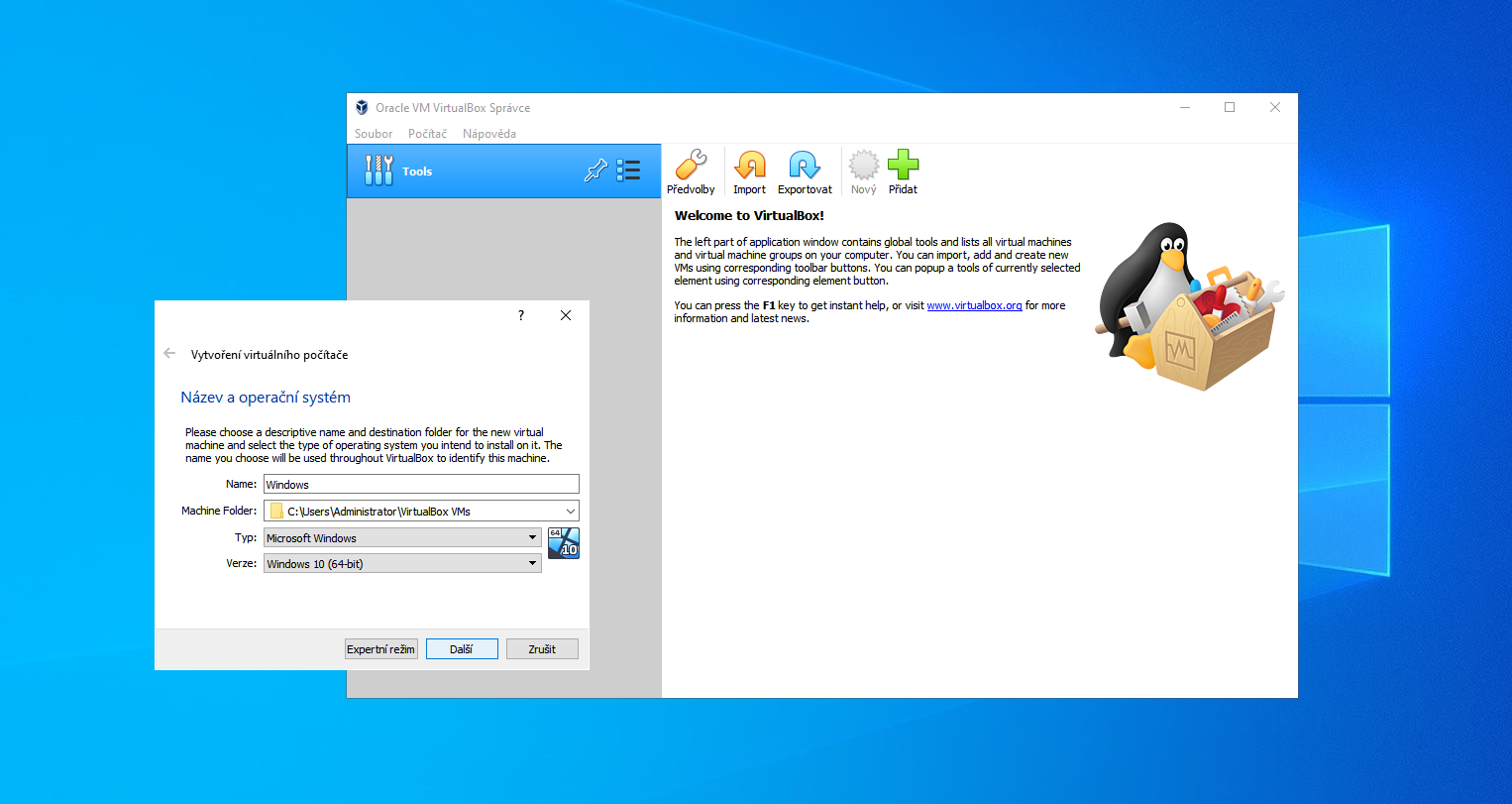Screen dimensions: 1512x804
Task: Click the Windows 10 64-bit OS type icon
Action: tap(564, 543)
